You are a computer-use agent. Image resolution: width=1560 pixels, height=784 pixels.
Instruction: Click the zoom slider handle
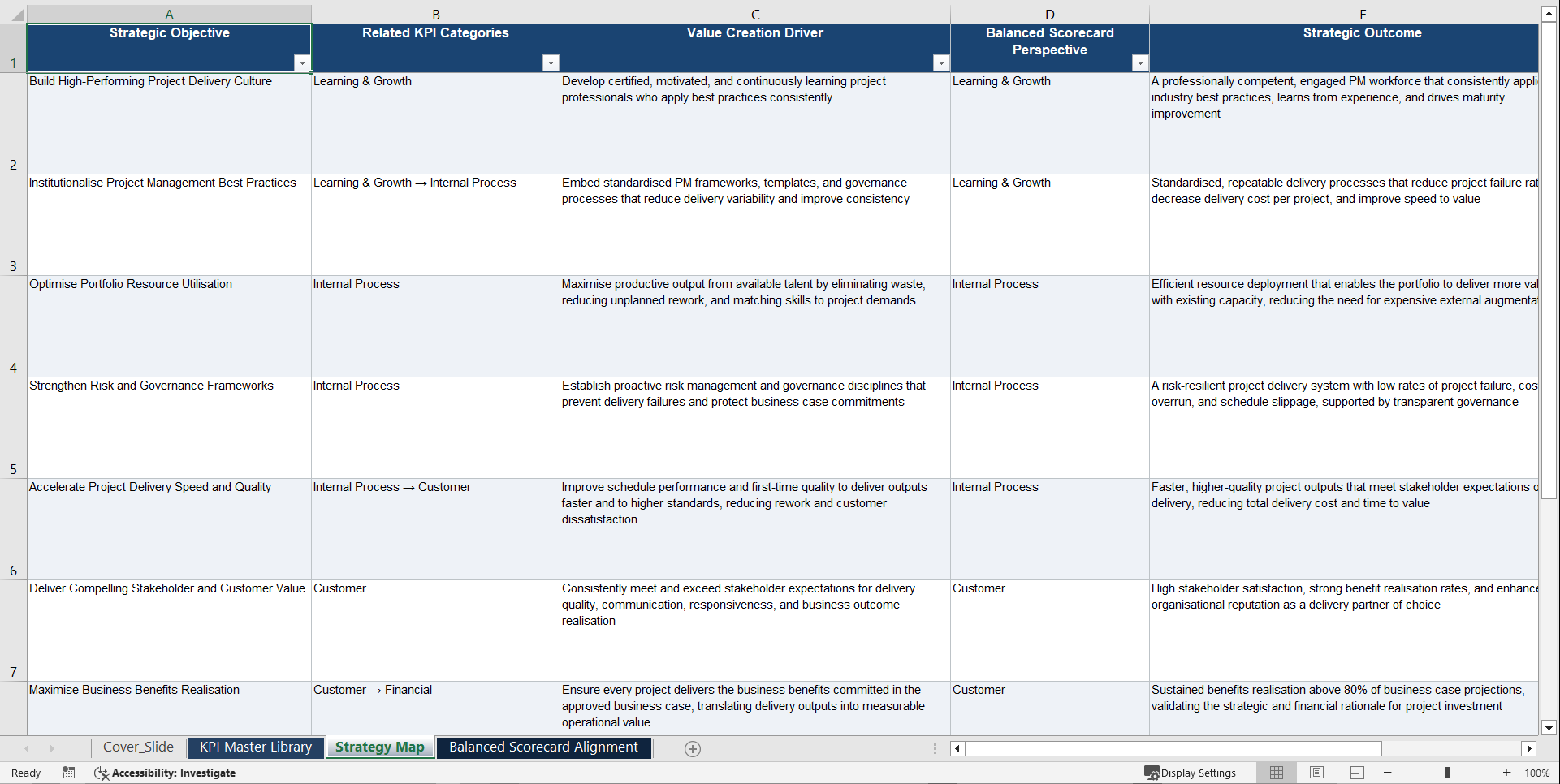(1448, 773)
